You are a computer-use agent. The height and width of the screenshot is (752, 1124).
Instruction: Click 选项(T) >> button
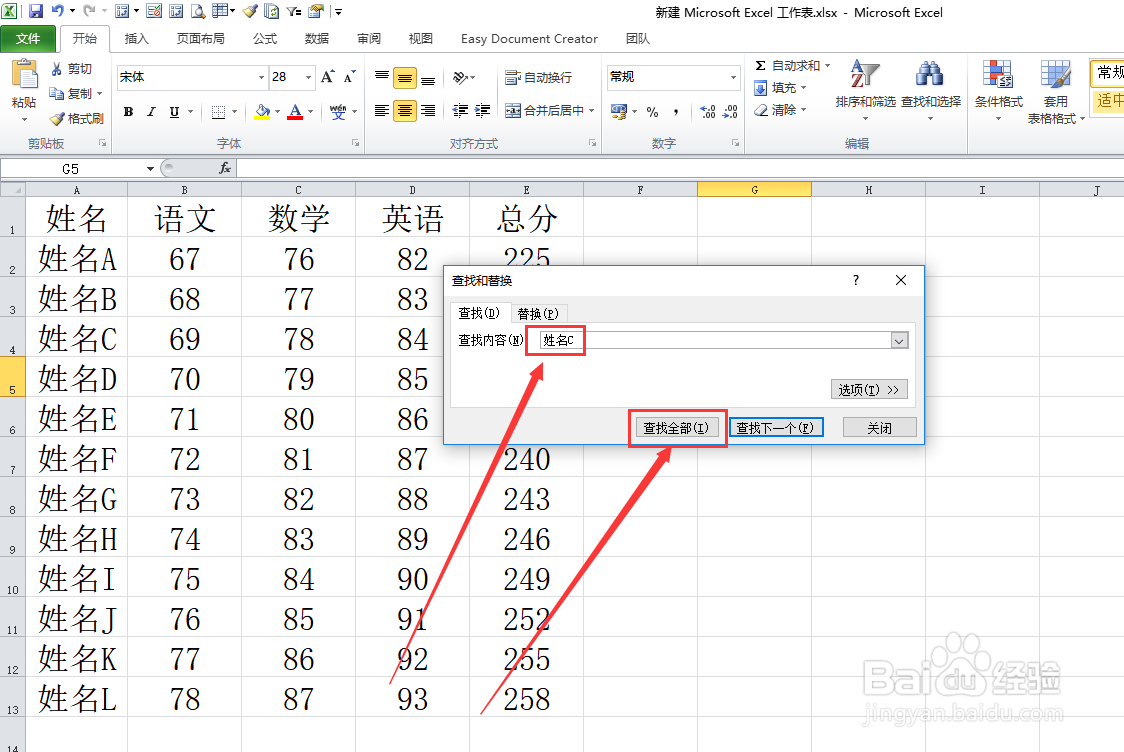[x=869, y=389]
